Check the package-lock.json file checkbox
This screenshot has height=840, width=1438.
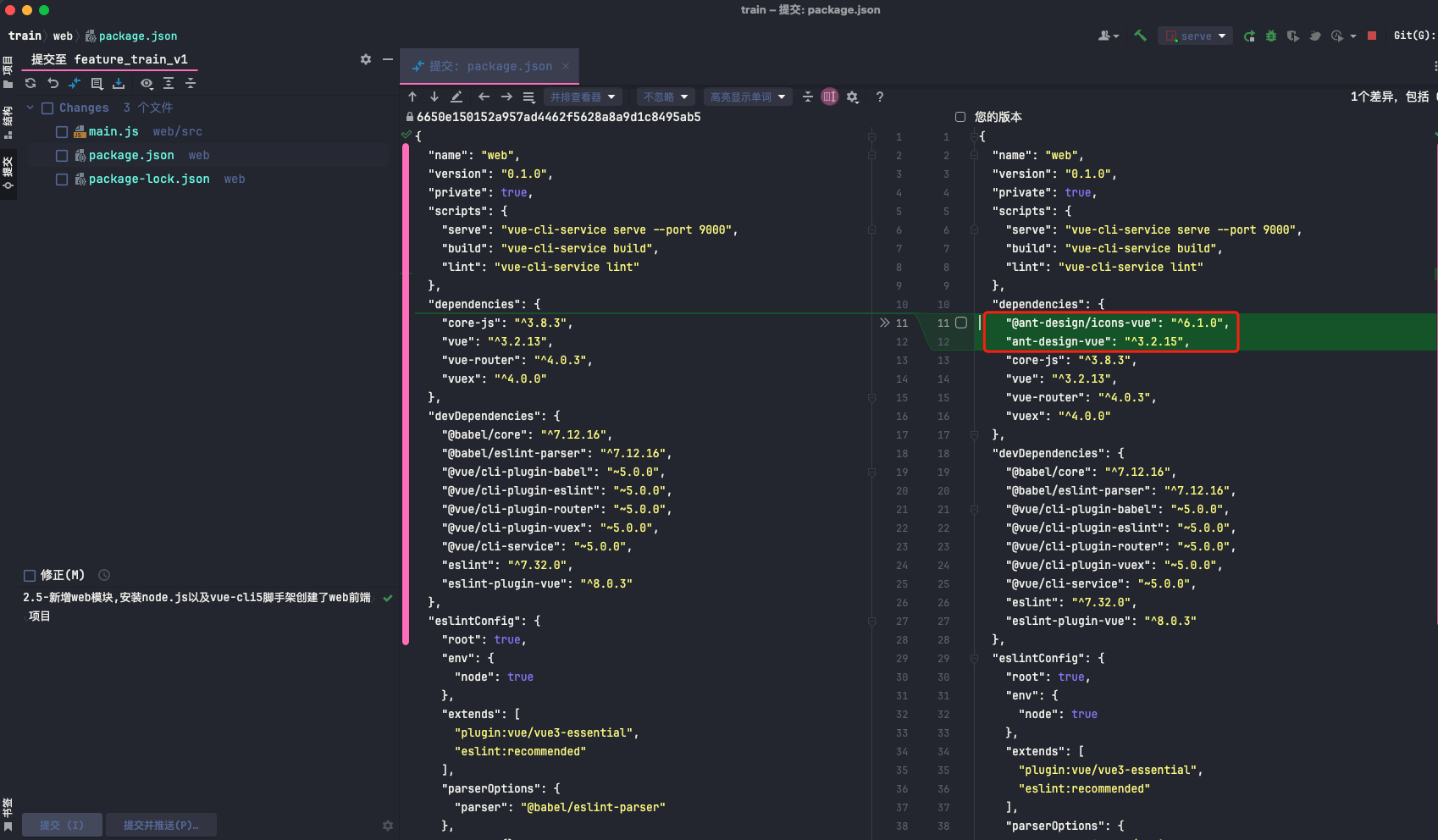point(62,180)
